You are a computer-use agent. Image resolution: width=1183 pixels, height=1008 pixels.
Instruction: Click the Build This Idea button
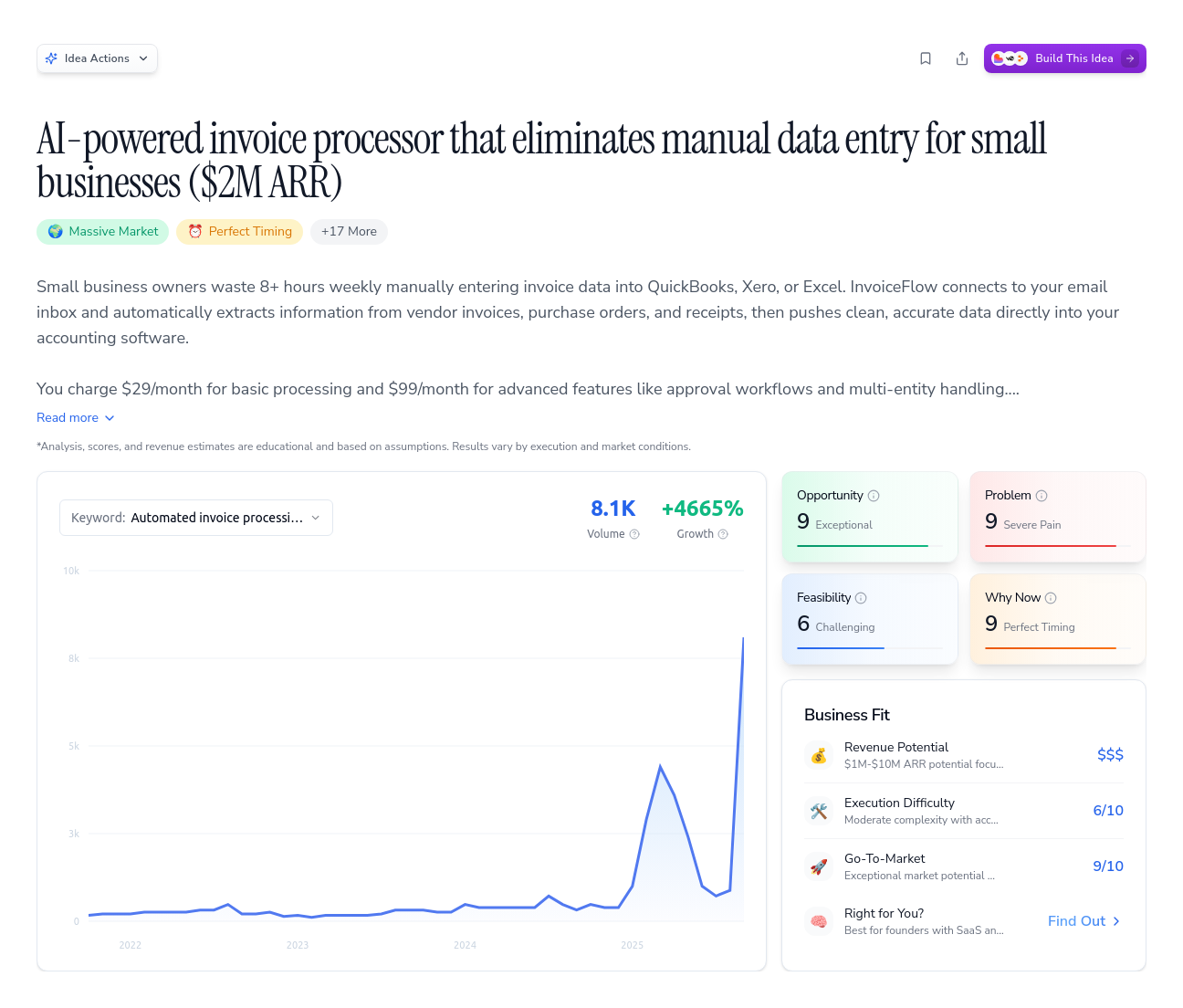[1065, 58]
